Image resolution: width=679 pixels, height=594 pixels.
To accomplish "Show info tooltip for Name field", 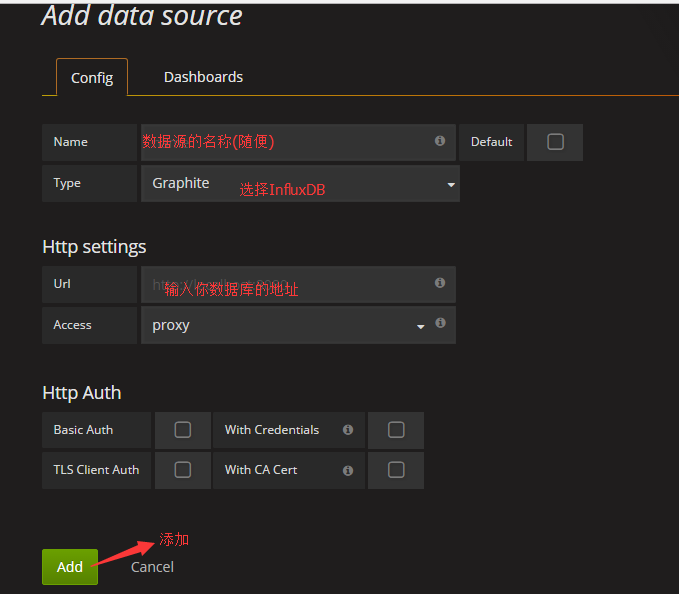I will point(440,141).
